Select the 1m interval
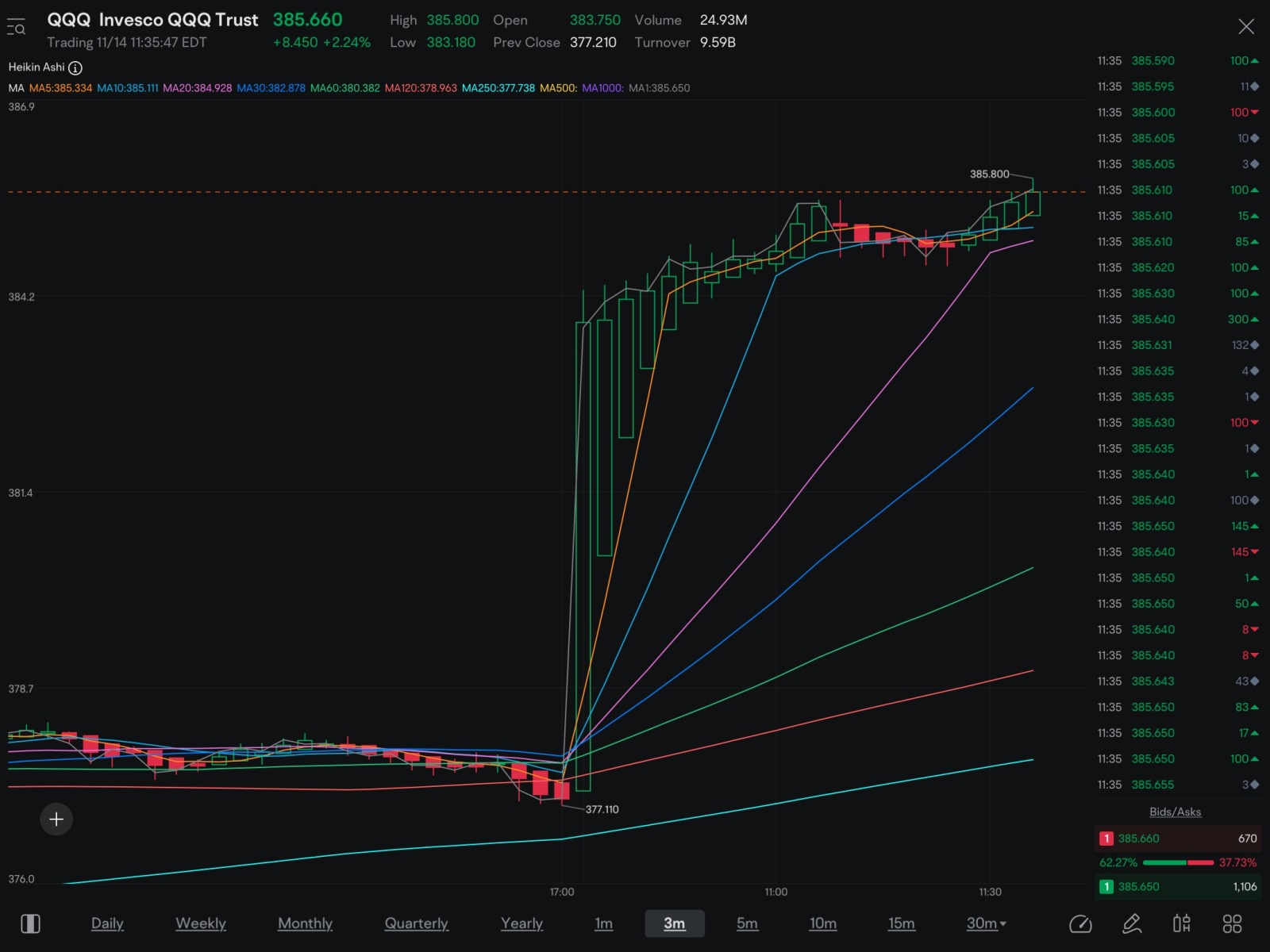Image resolution: width=1270 pixels, height=952 pixels. click(604, 923)
